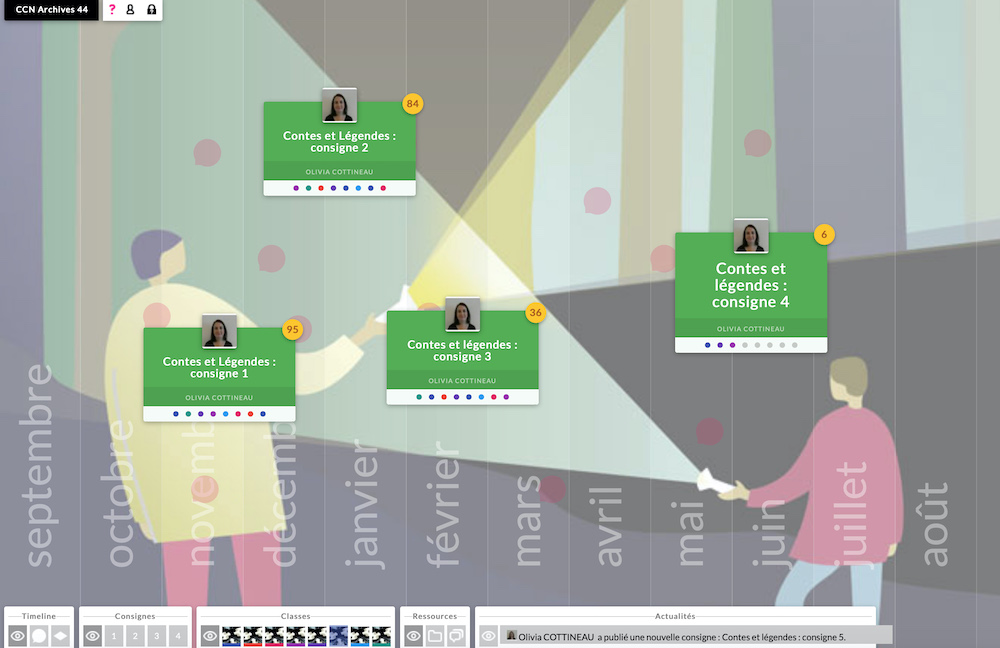Show speech bubble markers in Timeline panel
The height and width of the screenshot is (648, 1000).
point(39,636)
